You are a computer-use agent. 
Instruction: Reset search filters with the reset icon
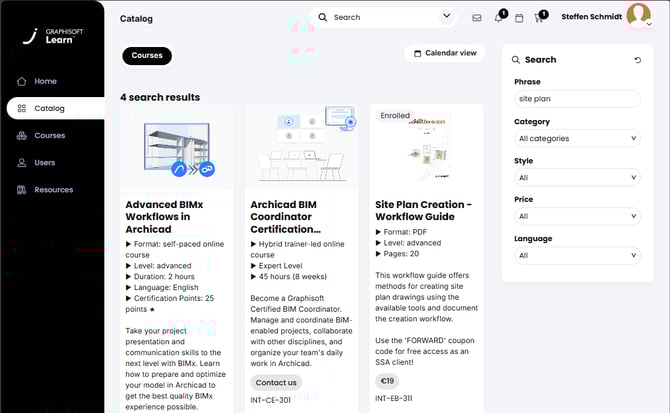tap(638, 60)
